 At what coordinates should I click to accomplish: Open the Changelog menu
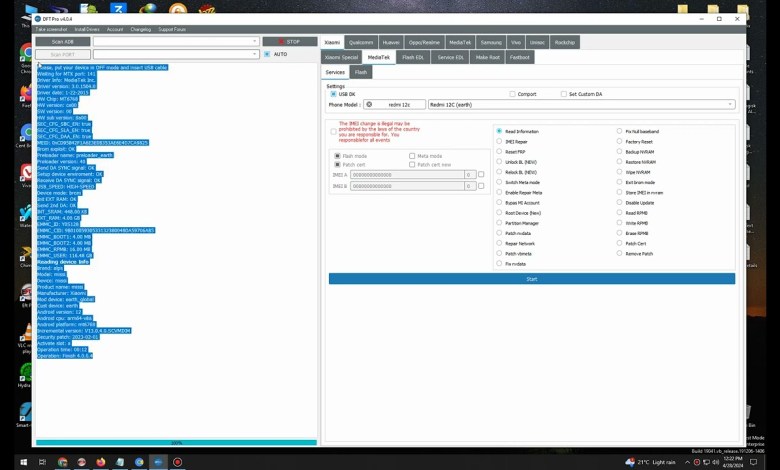pos(141,29)
